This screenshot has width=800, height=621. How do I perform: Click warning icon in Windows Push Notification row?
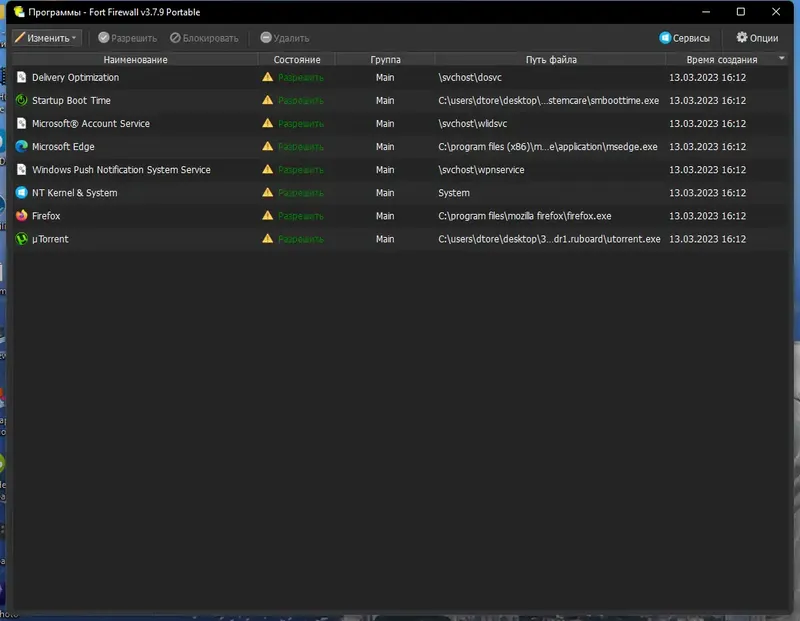tap(267, 169)
